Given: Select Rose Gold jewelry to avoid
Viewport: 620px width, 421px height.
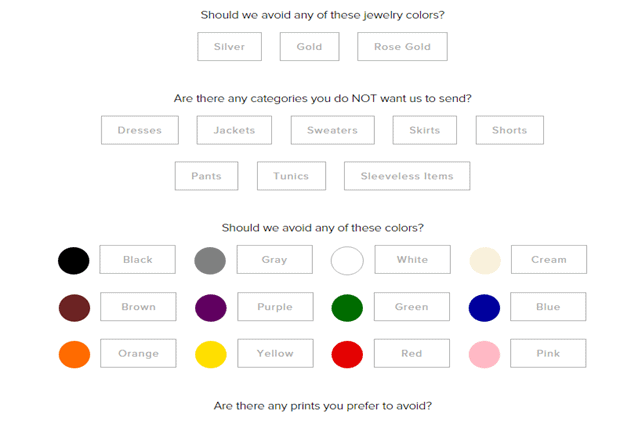Looking at the screenshot, I should (402, 47).
